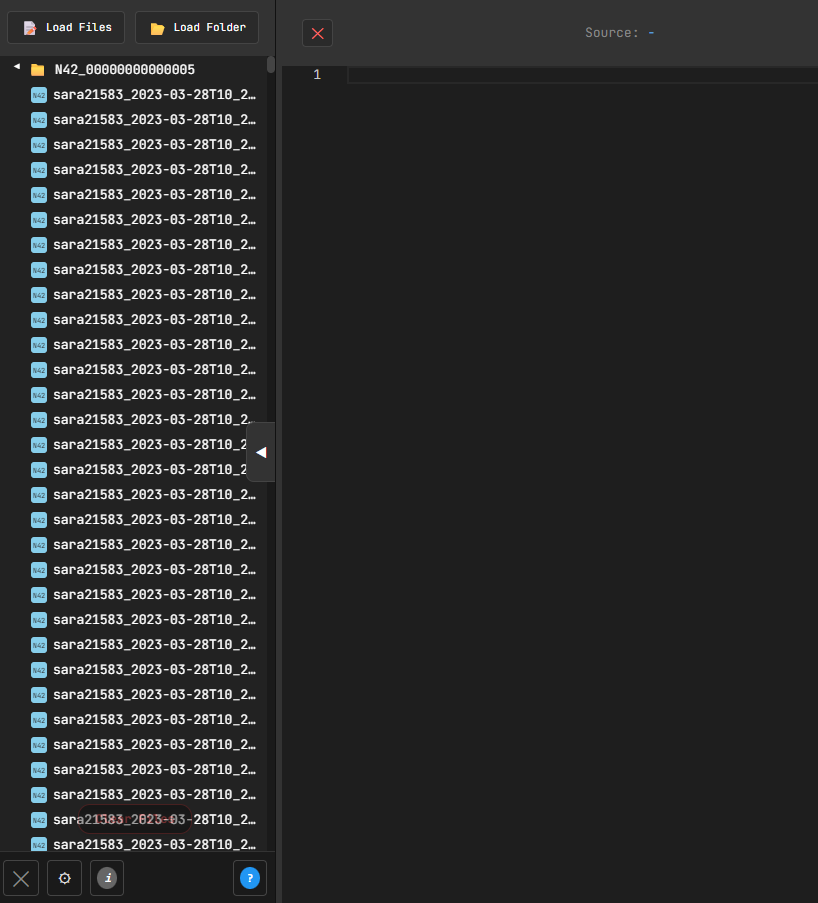Image resolution: width=818 pixels, height=903 pixels.
Task: Click into the empty editor on line 1
Action: (580, 75)
